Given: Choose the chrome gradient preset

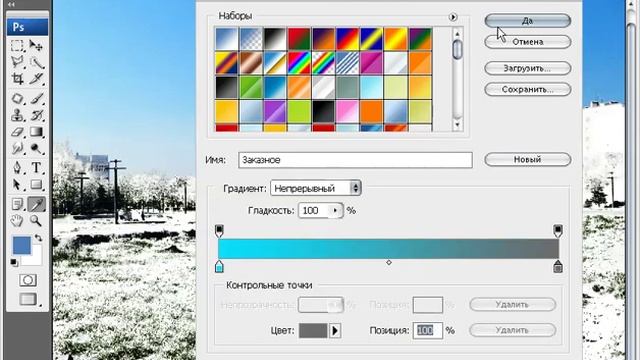Looking at the screenshot, I should [275, 63].
